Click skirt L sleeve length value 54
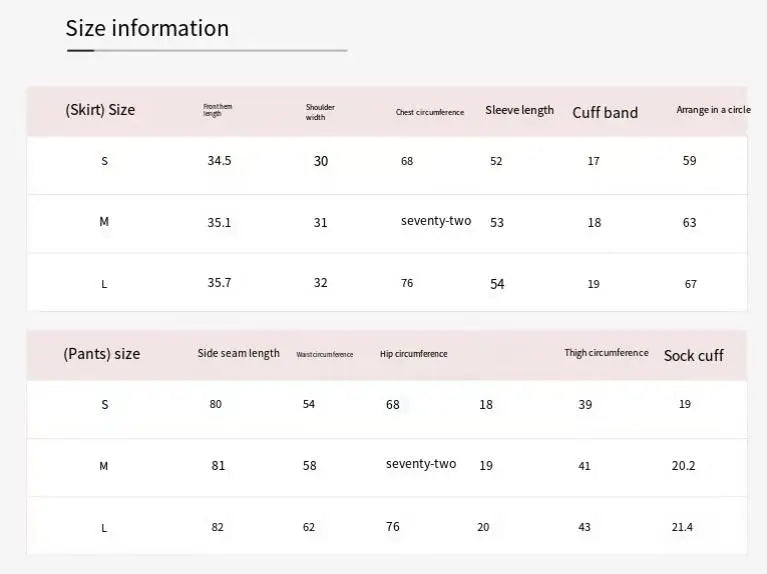Image resolution: width=767 pixels, height=574 pixels. [497, 284]
